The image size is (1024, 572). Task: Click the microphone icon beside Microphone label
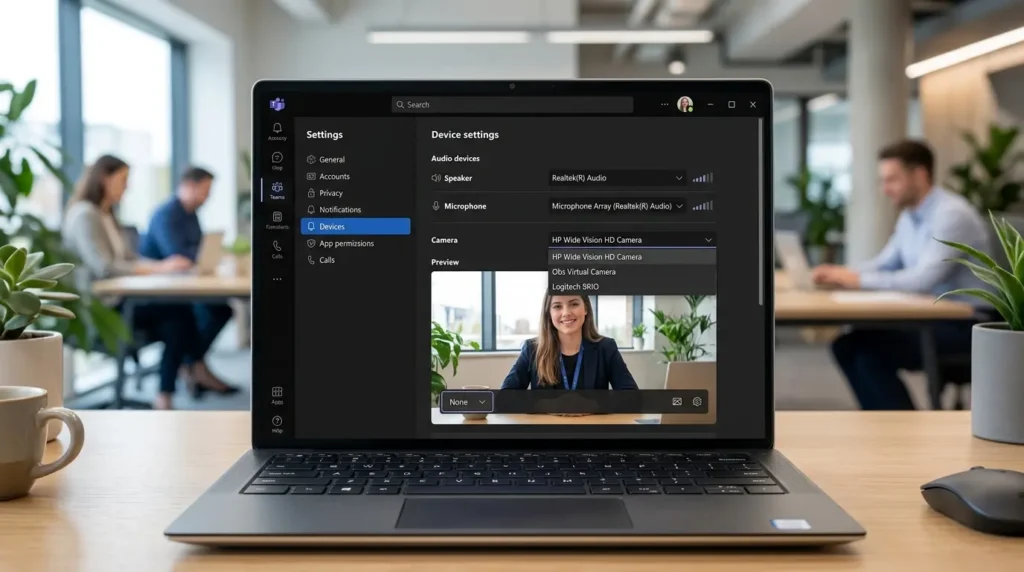(x=436, y=206)
